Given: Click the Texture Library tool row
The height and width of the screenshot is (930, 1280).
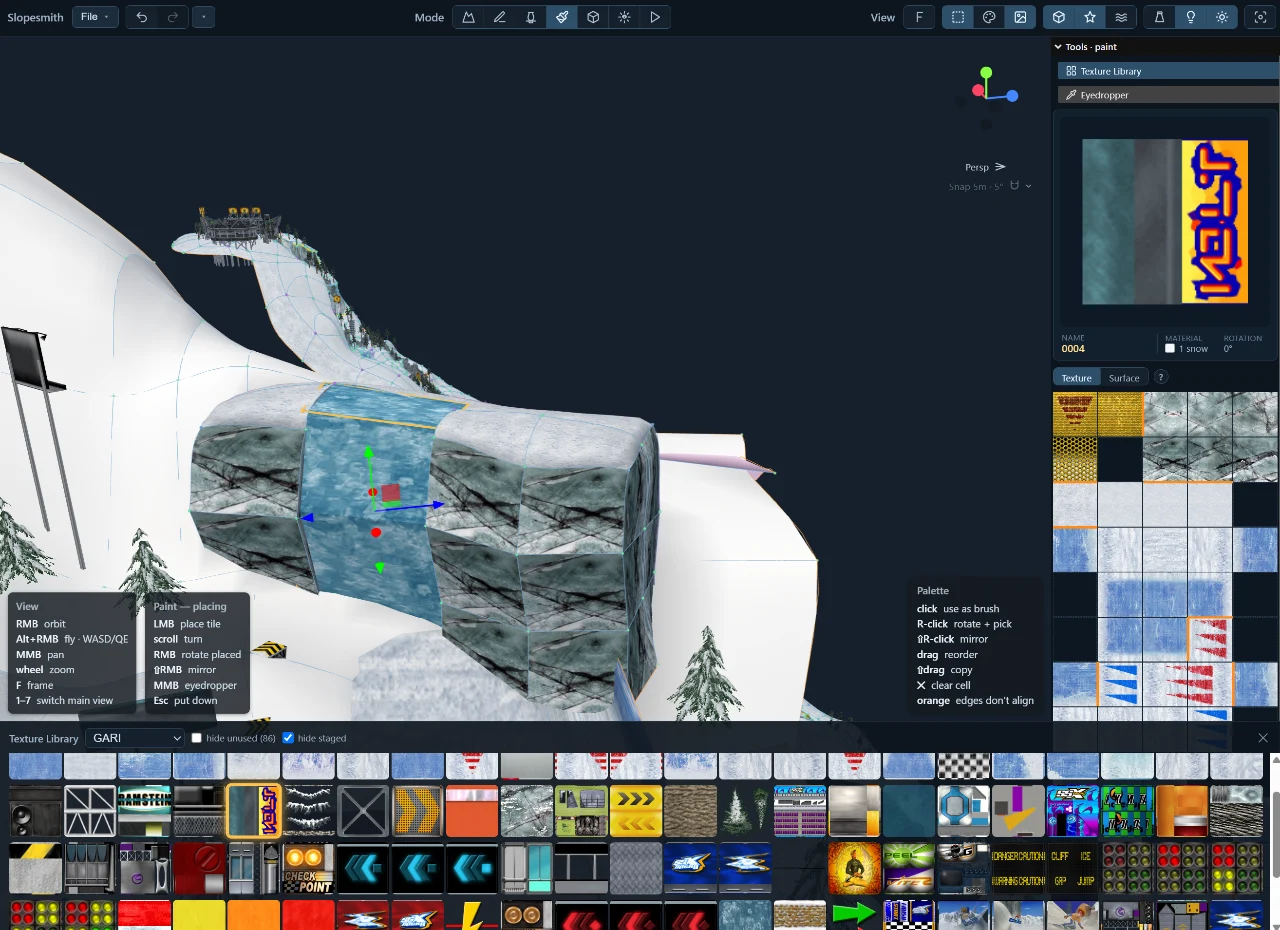Looking at the screenshot, I should 1168,71.
